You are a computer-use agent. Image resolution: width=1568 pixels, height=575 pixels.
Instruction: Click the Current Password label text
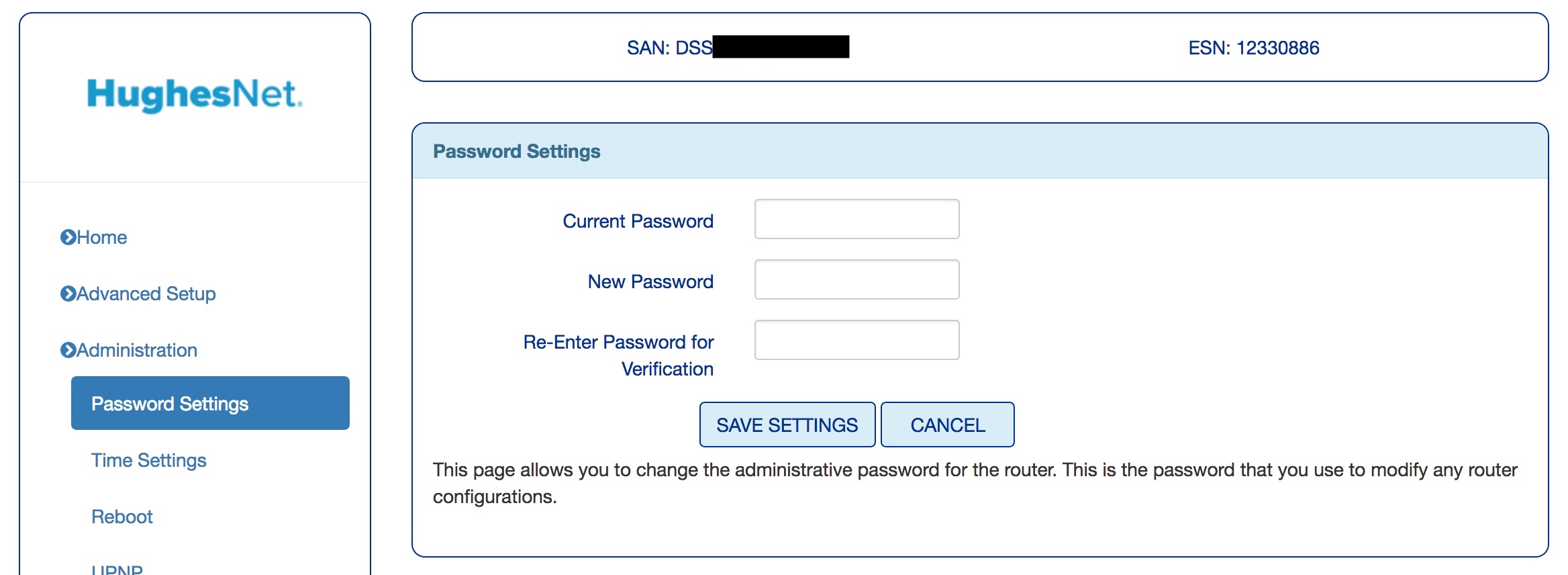(x=638, y=221)
